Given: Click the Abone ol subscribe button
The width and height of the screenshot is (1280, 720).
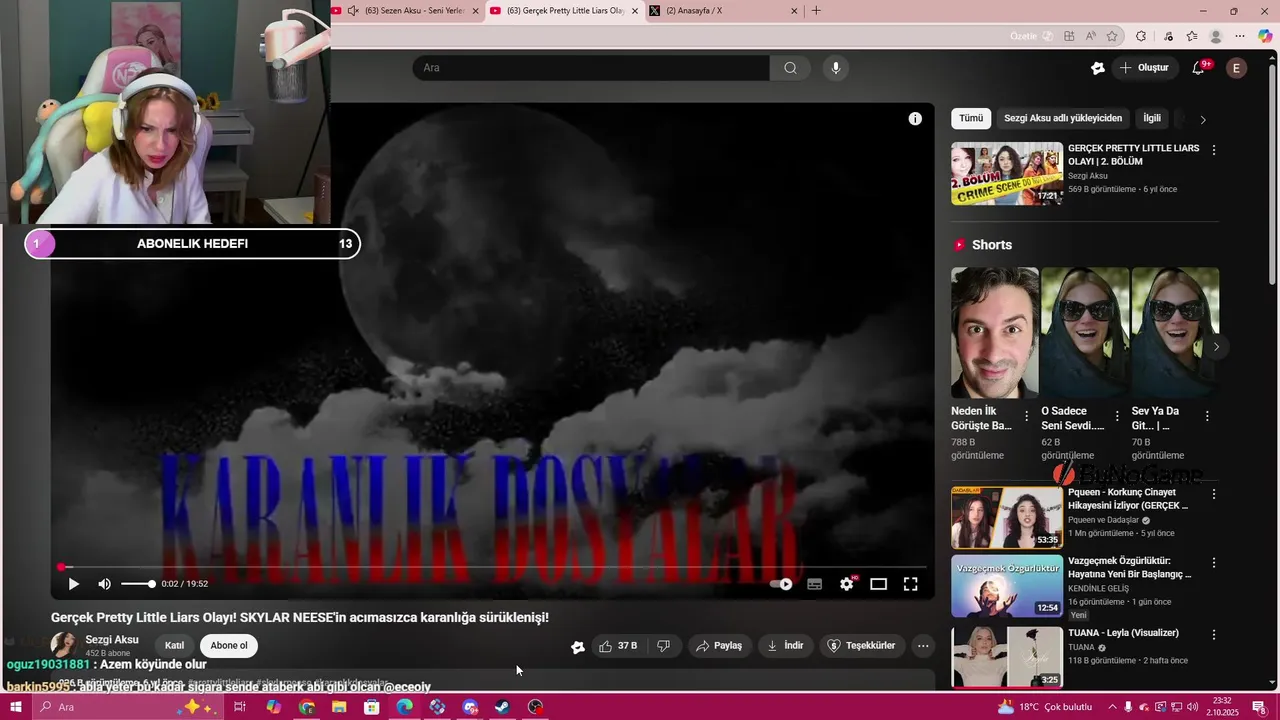Looking at the screenshot, I should click(229, 646).
